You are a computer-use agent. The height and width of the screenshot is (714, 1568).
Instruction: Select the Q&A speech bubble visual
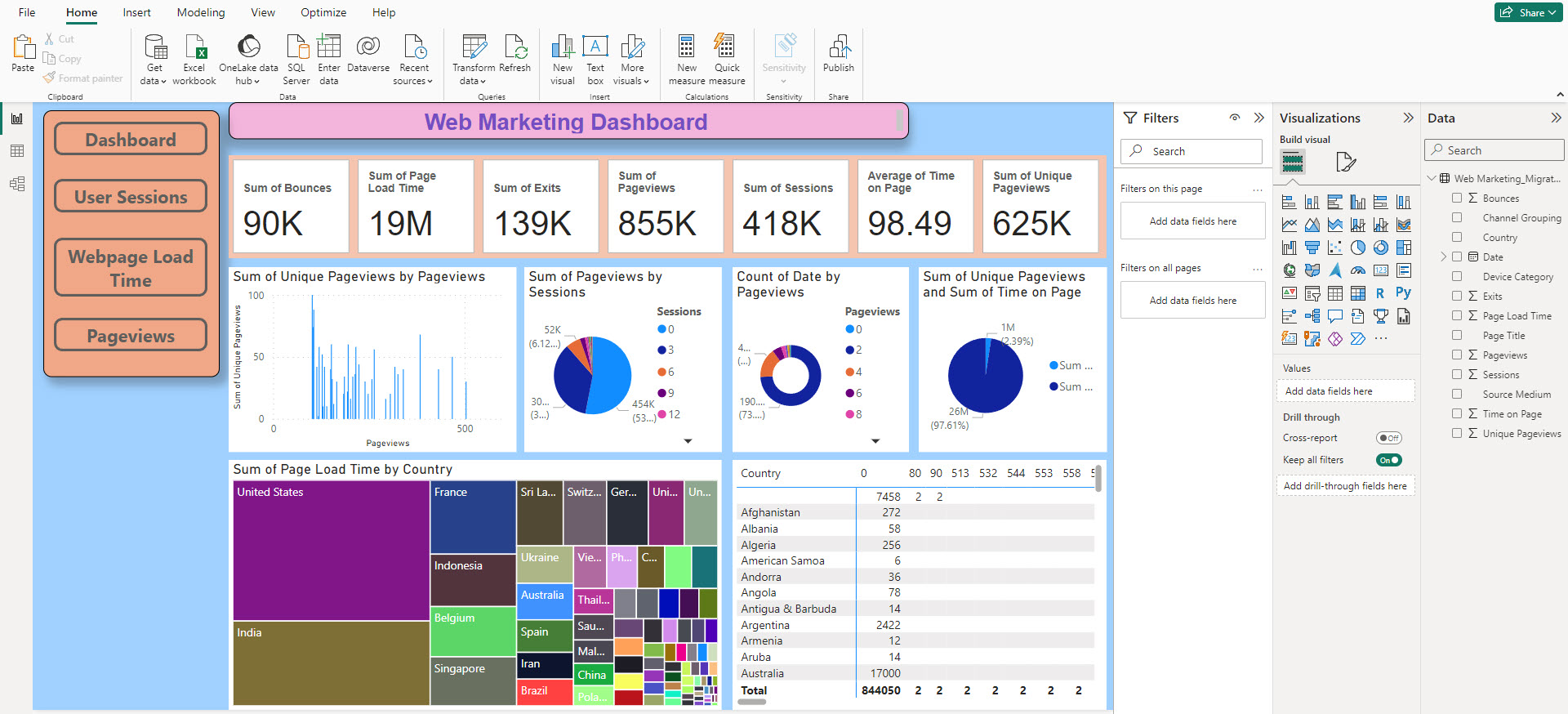tap(1335, 316)
